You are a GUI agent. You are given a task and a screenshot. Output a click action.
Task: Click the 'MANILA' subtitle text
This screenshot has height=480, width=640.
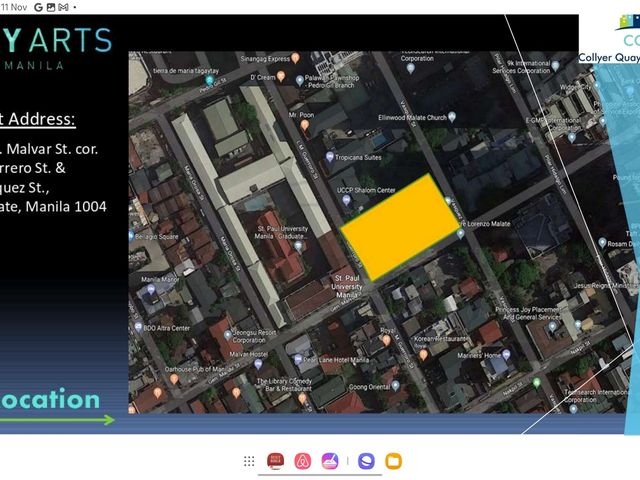coord(34,65)
